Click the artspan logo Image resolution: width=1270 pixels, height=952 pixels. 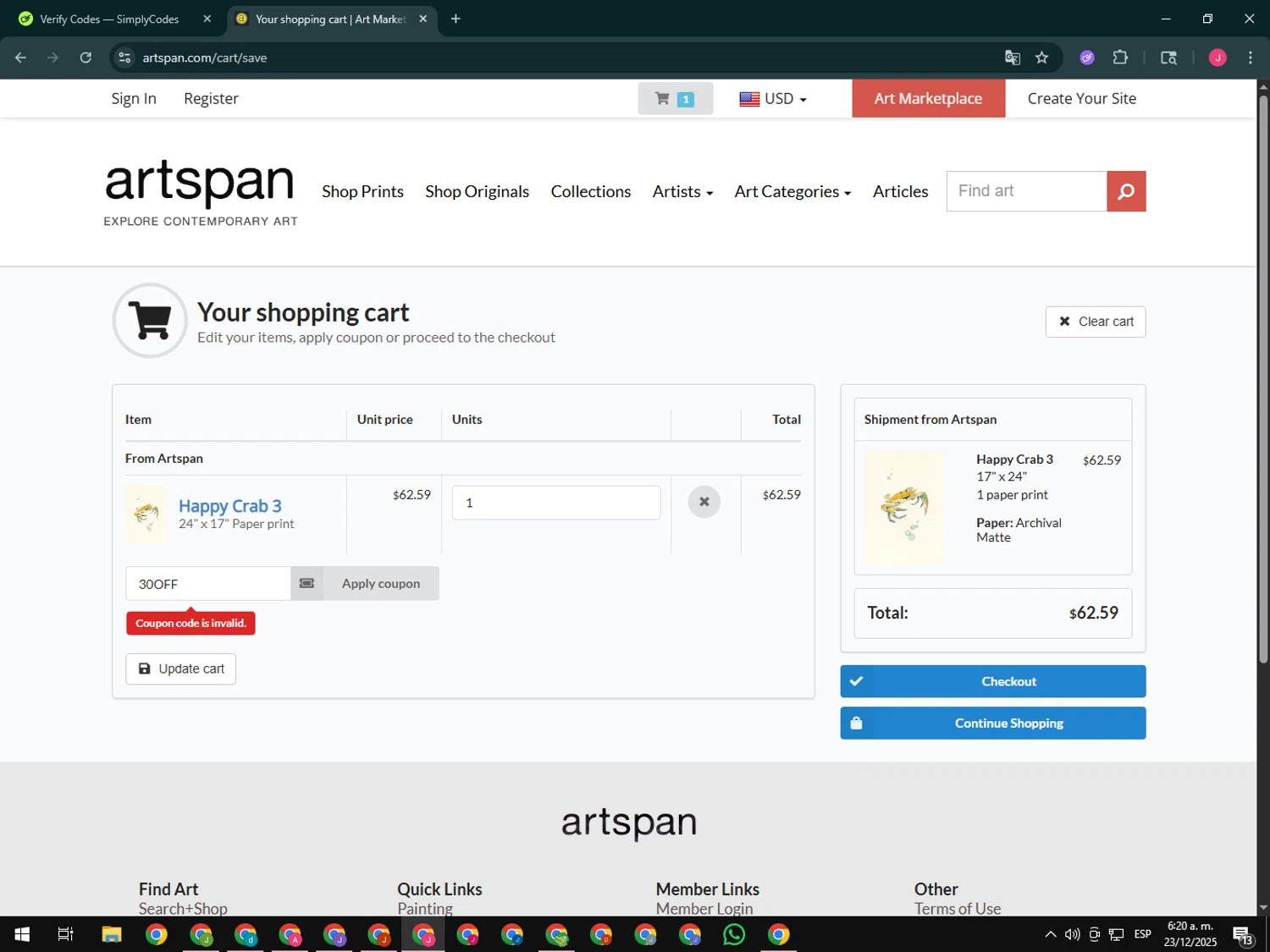pyautogui.click(x=200, y=193)
